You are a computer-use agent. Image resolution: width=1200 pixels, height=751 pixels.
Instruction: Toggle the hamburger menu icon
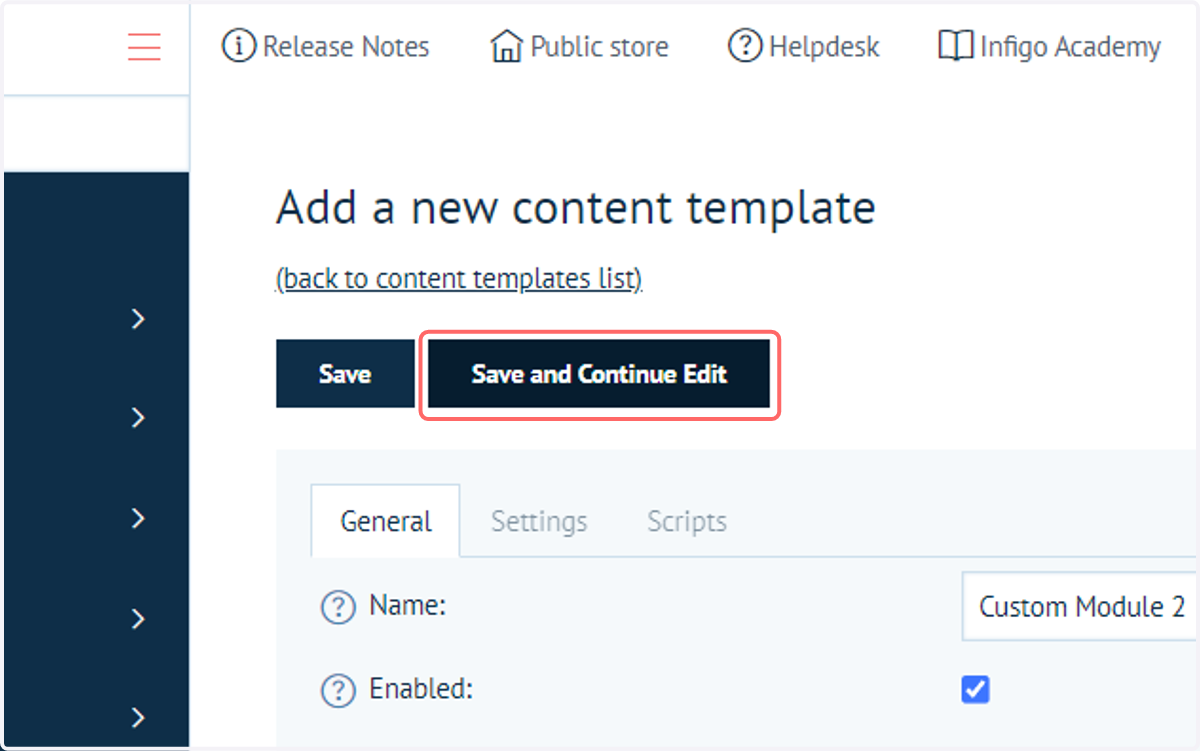coord(144,47)
